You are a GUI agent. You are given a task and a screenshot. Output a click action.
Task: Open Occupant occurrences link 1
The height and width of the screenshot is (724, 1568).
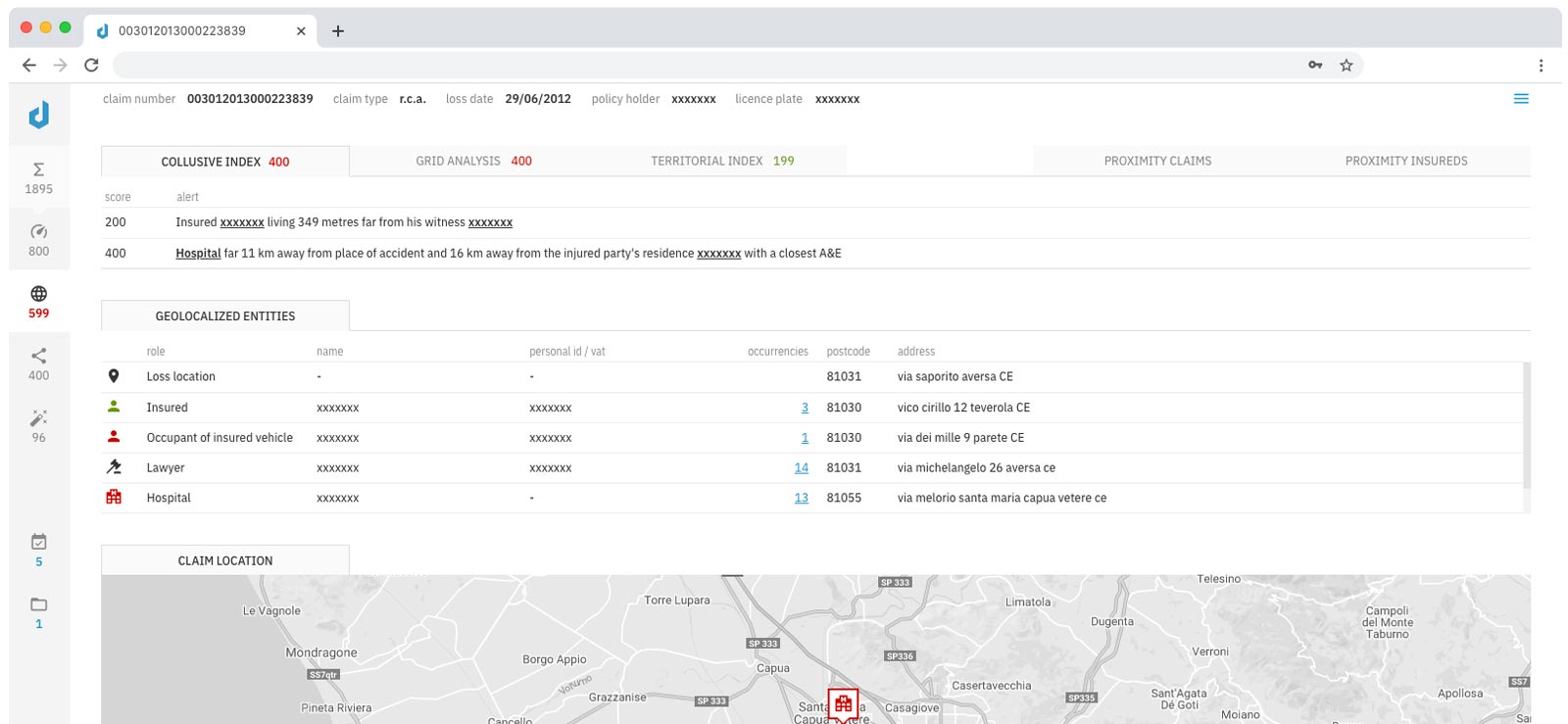tap(805, 438)
